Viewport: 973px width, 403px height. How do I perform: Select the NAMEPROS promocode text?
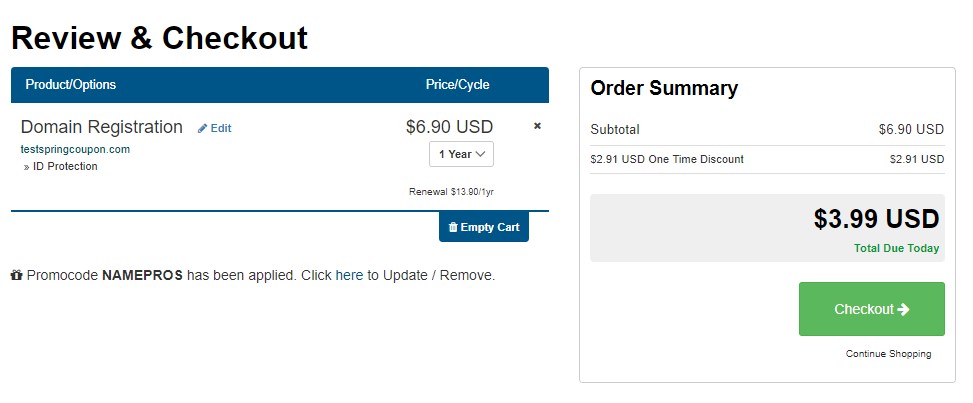[142, 275]
